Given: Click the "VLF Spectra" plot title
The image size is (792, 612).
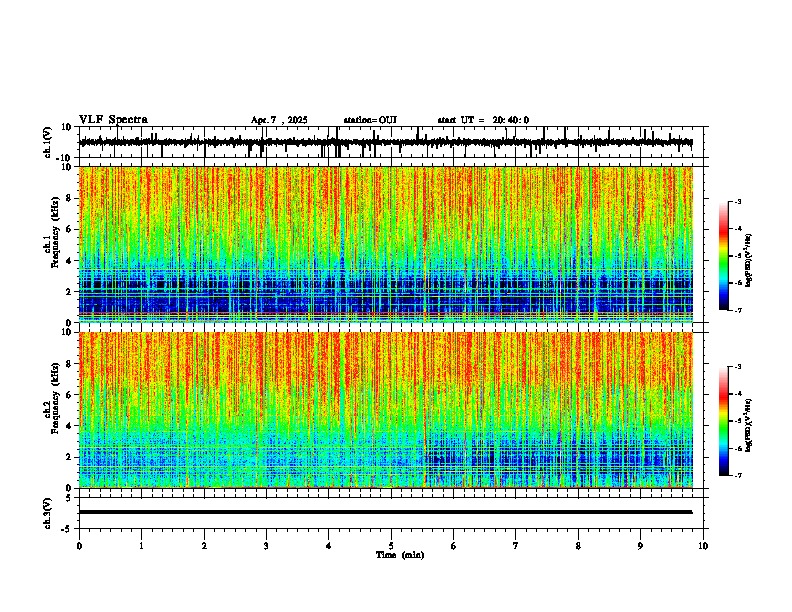Looking at the screenshot, I should (x=113, y=120).
